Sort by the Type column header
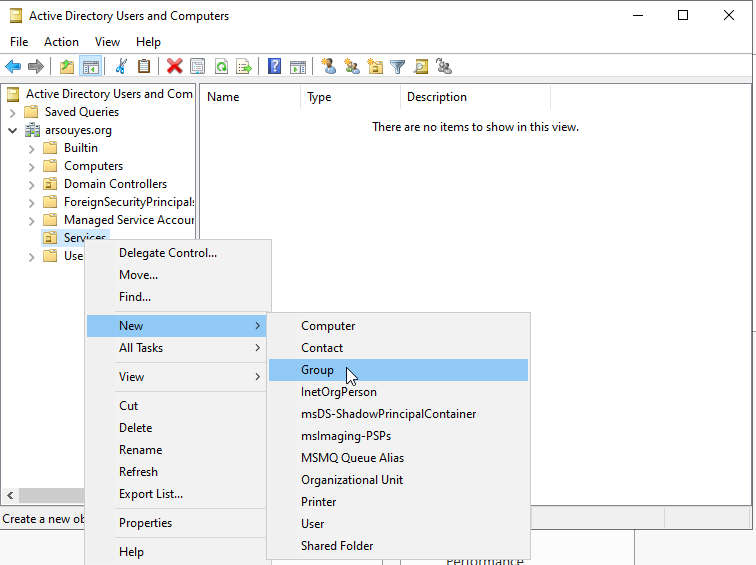 point(351,97)
